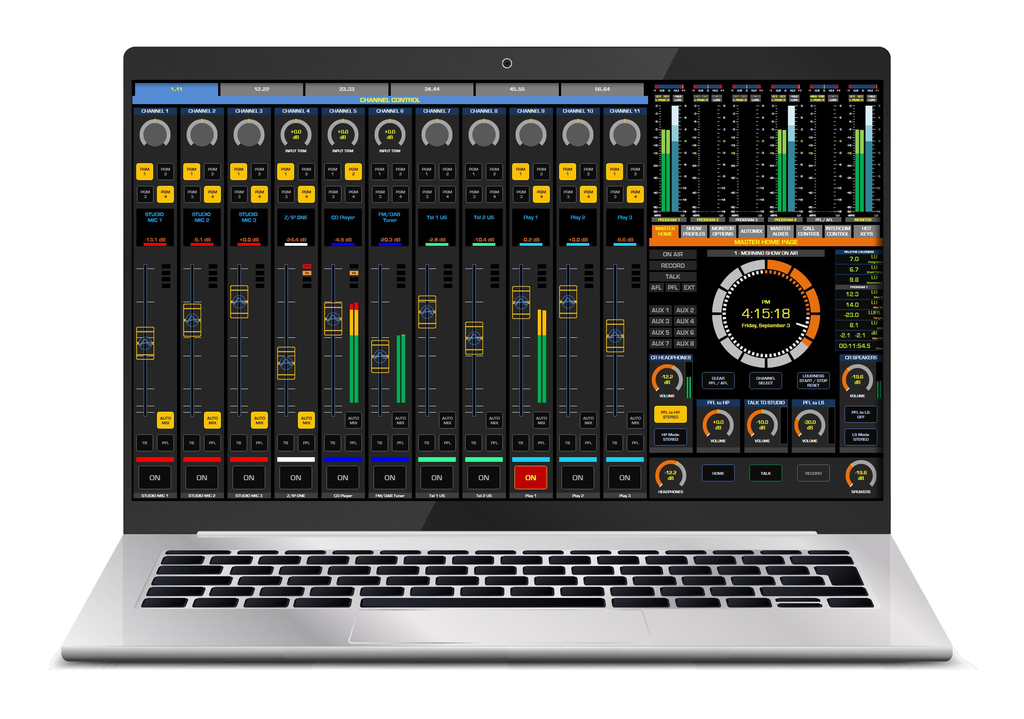Image resolution: width=1024 pixels, height=719 pixels.
Task: Click the Channel 1 fader handle
Action: tap(145, 343)
